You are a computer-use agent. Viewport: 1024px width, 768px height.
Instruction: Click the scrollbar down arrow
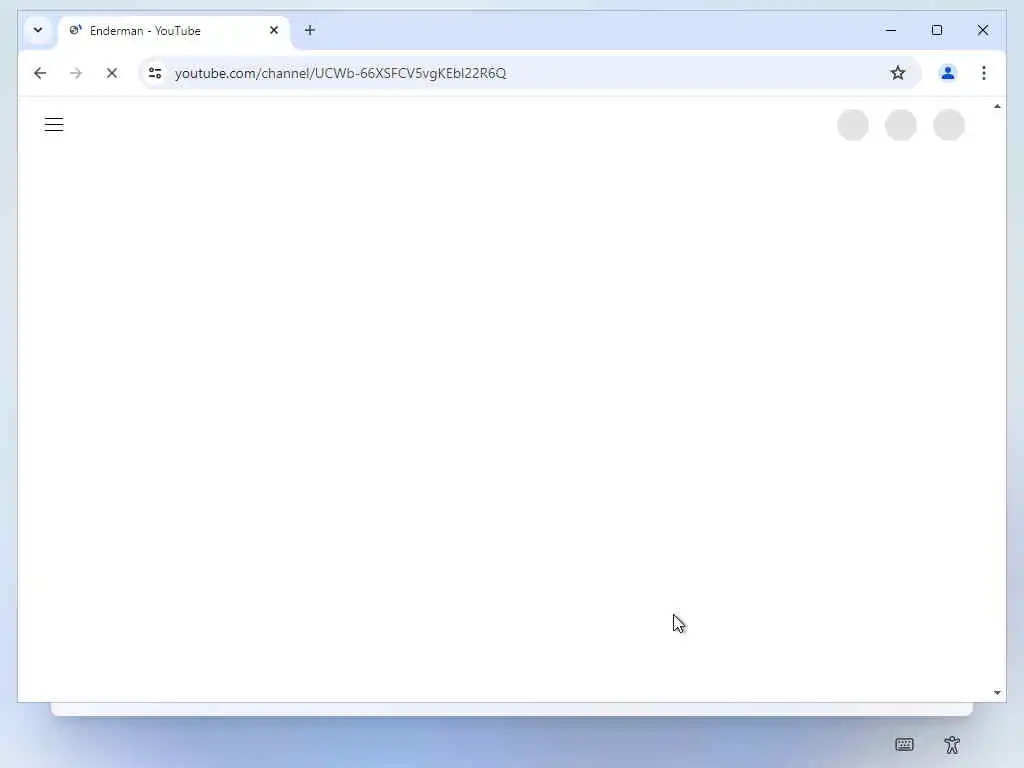coord(997,693)
